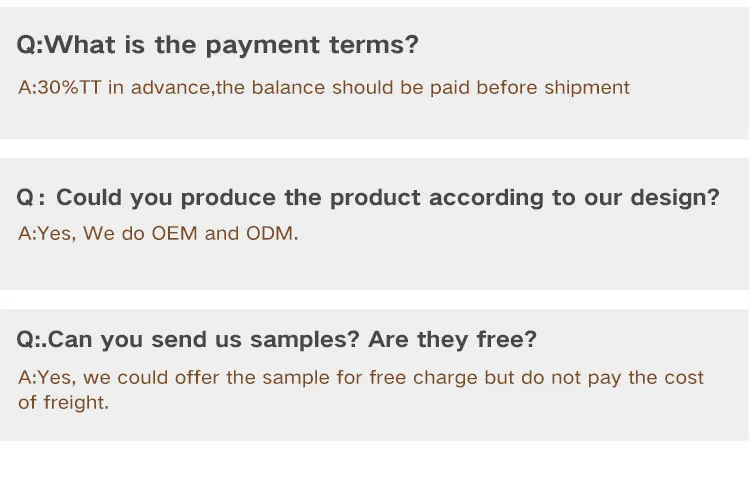Click the question about payment terms

pyautogui.click(x=218, y=45)
